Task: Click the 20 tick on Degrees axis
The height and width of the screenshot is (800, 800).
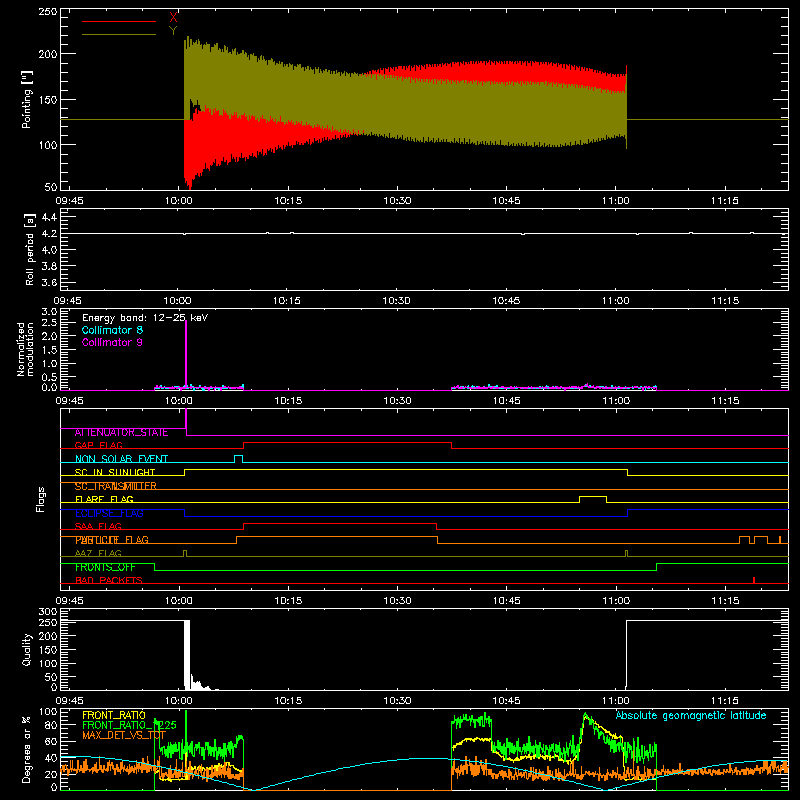Action: tap(52, 774)
